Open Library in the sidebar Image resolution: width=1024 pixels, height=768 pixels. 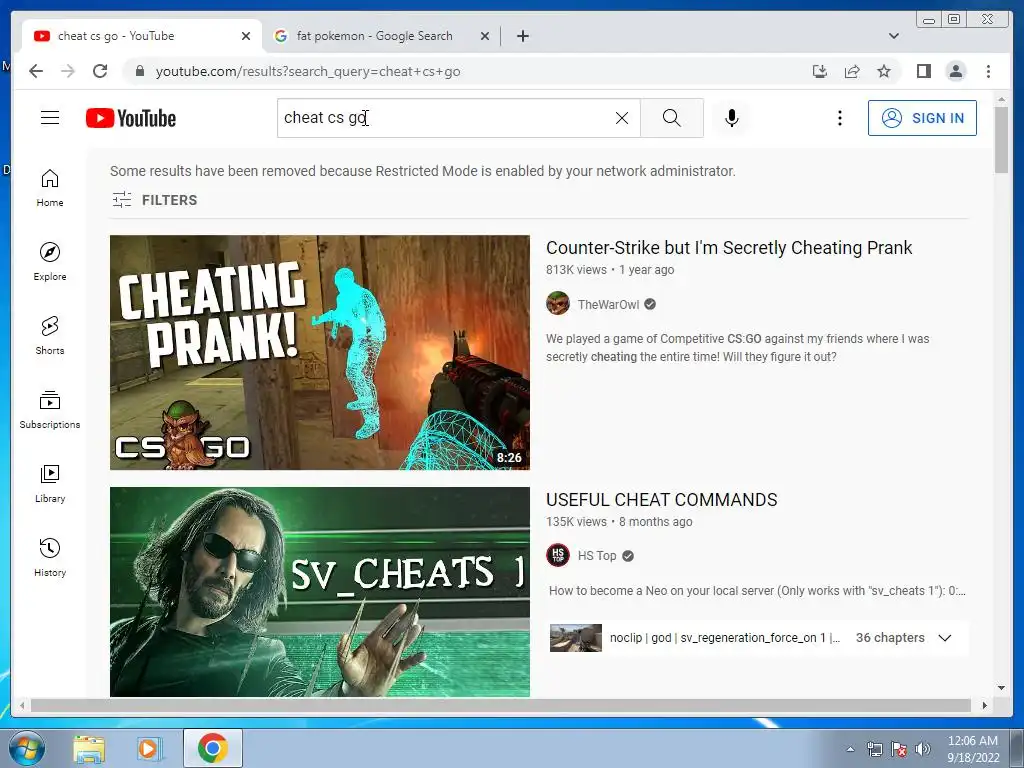pos(50,483)
